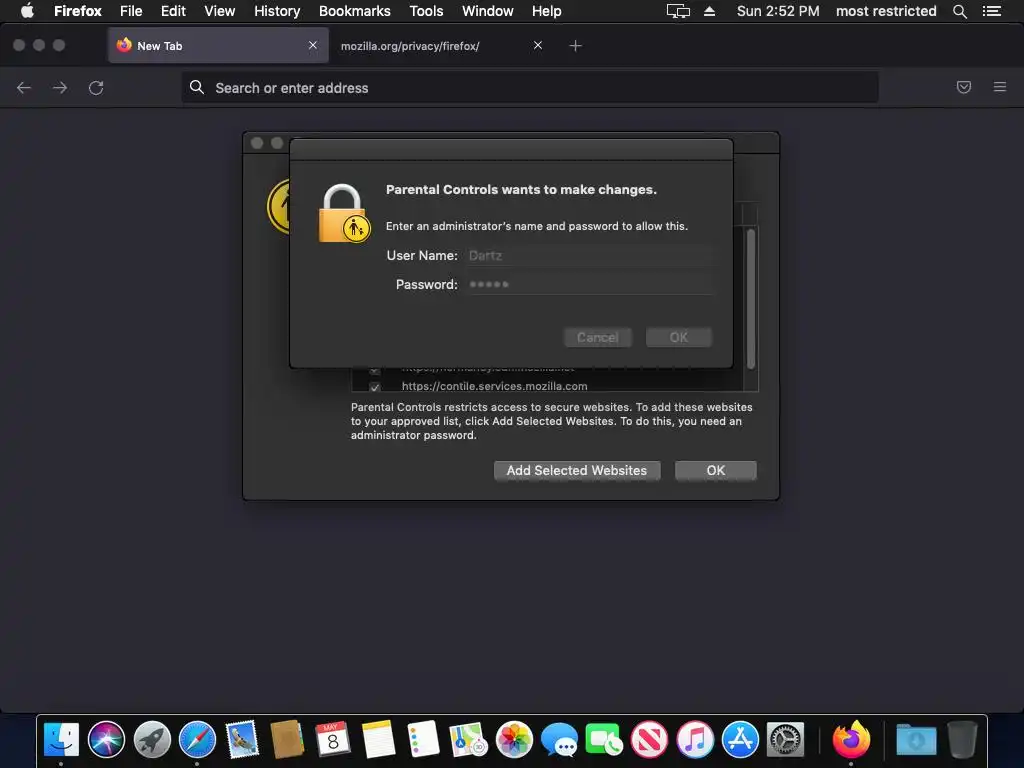
Task: Click the eject icon in menu bar
Action: tap(710, 11)
